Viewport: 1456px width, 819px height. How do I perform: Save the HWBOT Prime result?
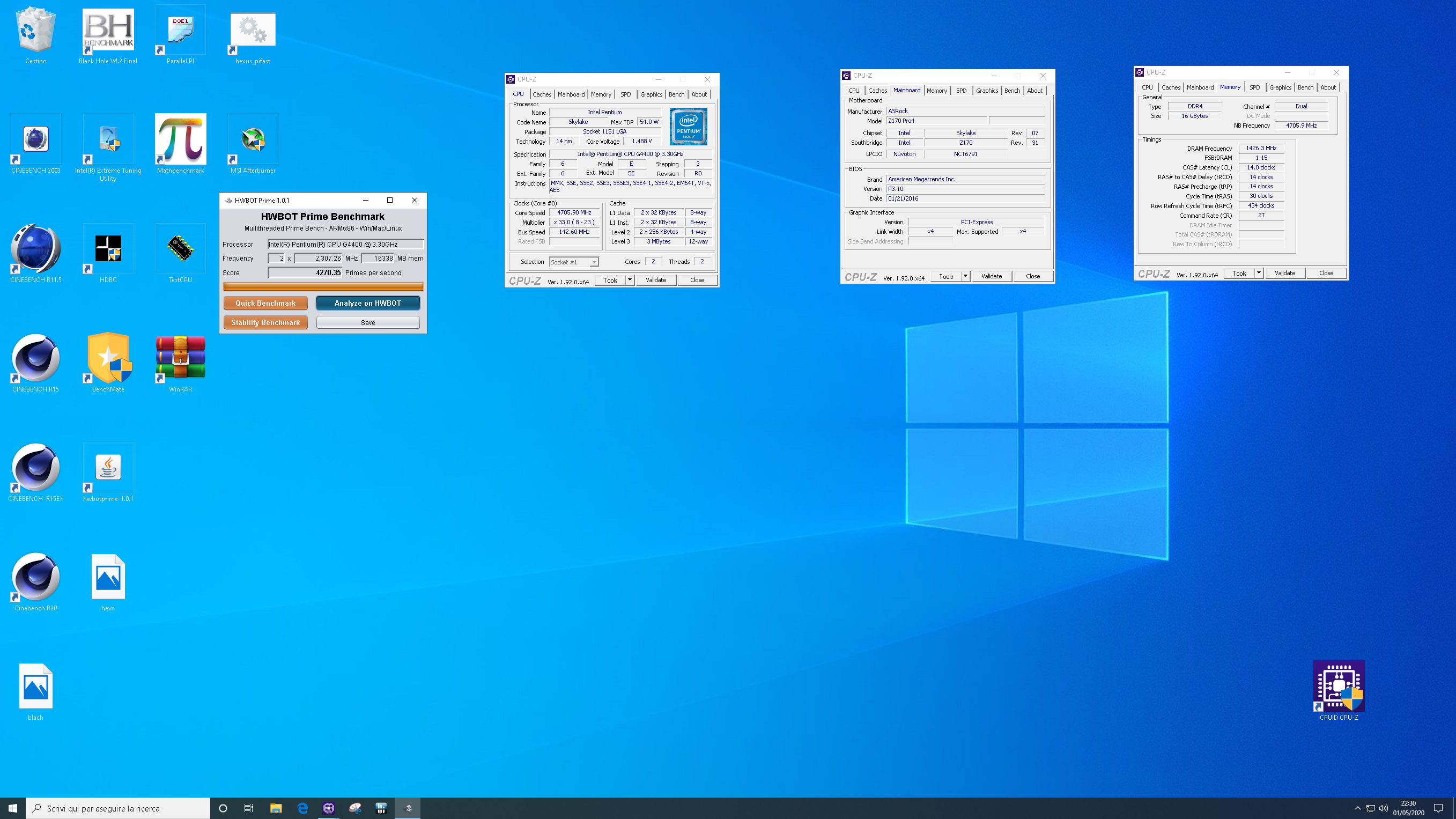tap(368, 322)
